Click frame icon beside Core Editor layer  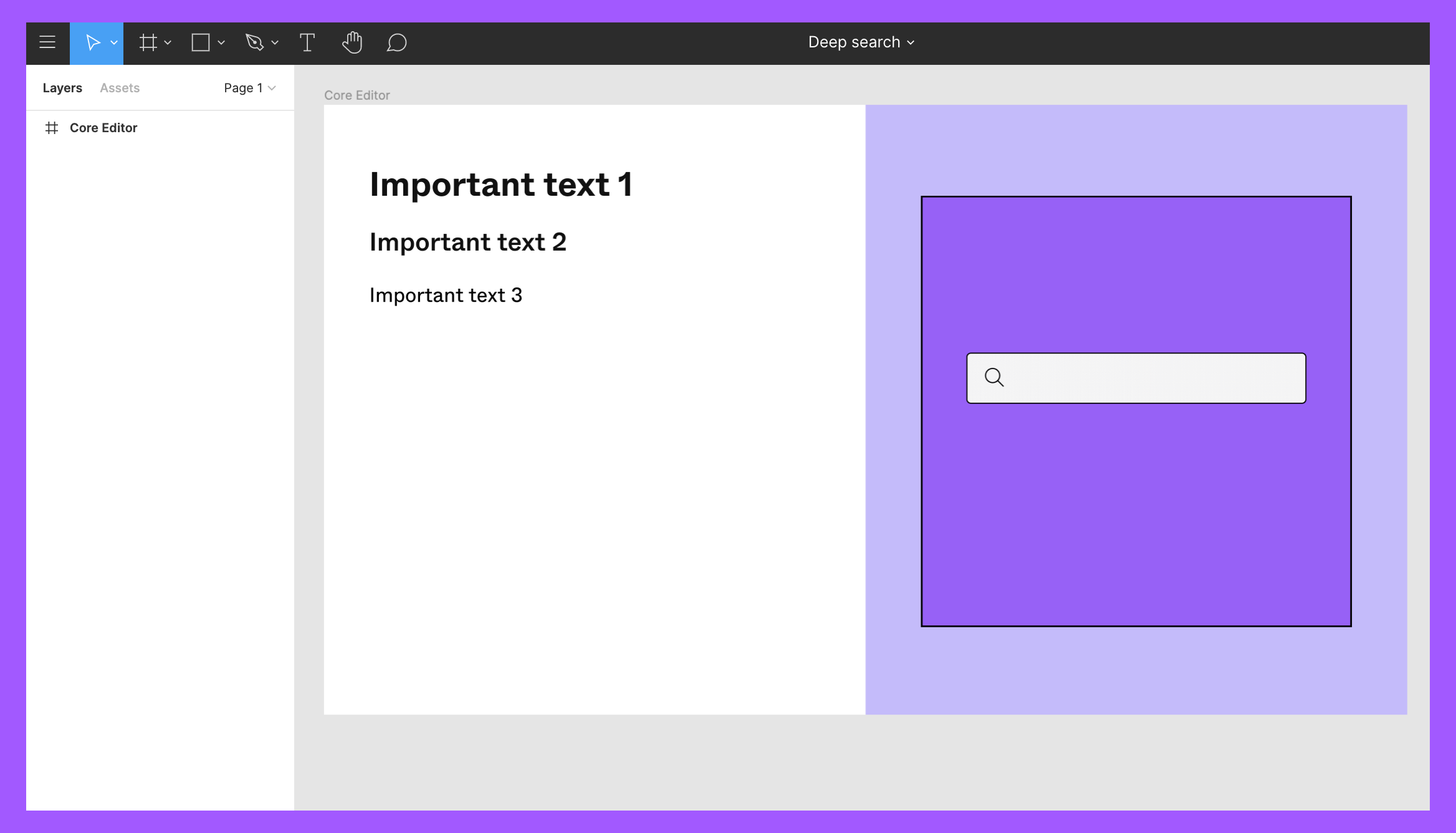[x=52, y=128]
